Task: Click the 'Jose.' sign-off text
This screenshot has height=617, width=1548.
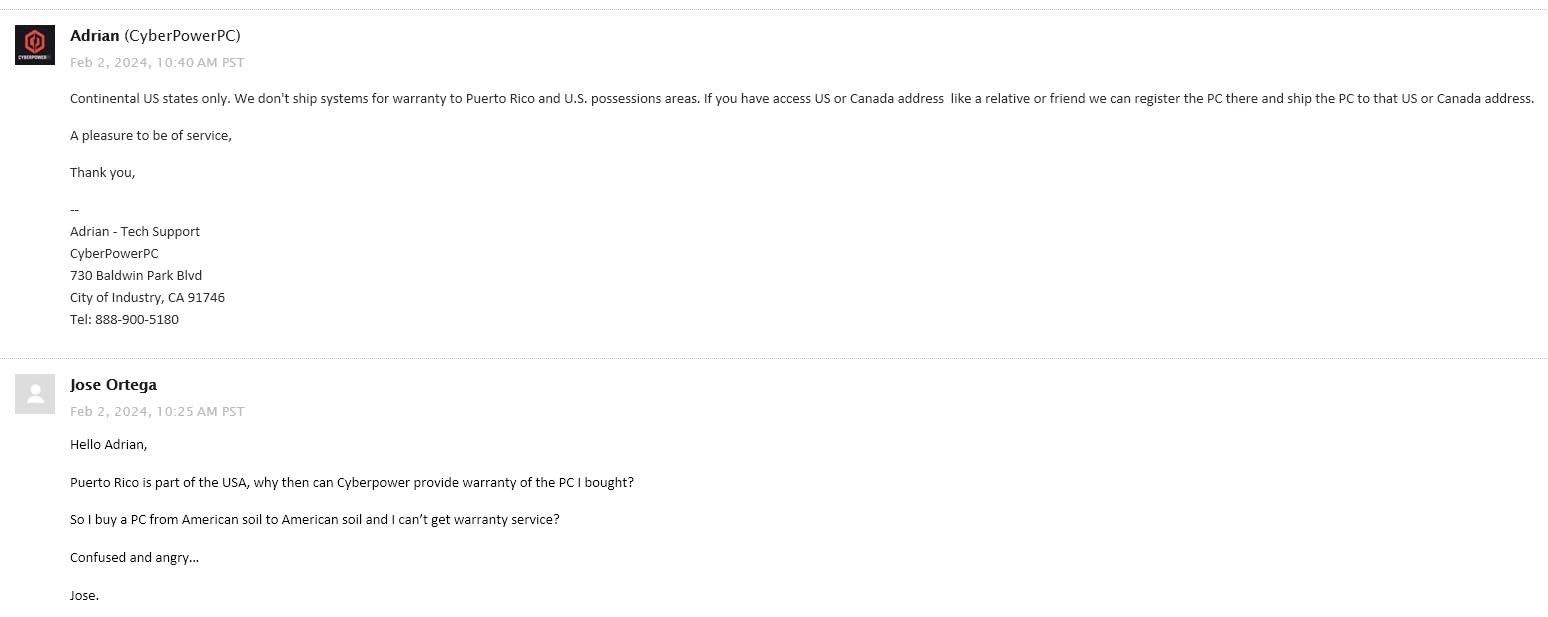Action: [x=84, y=595]
